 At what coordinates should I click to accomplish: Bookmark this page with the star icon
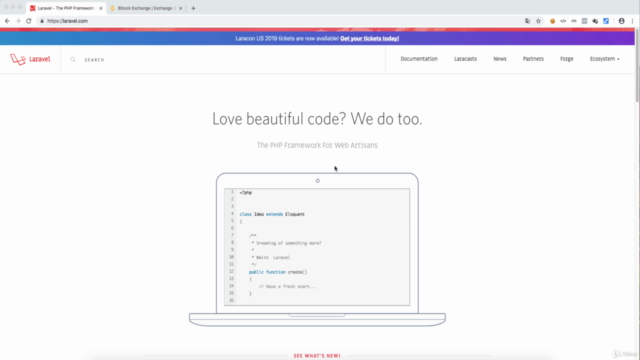point(538,21)
